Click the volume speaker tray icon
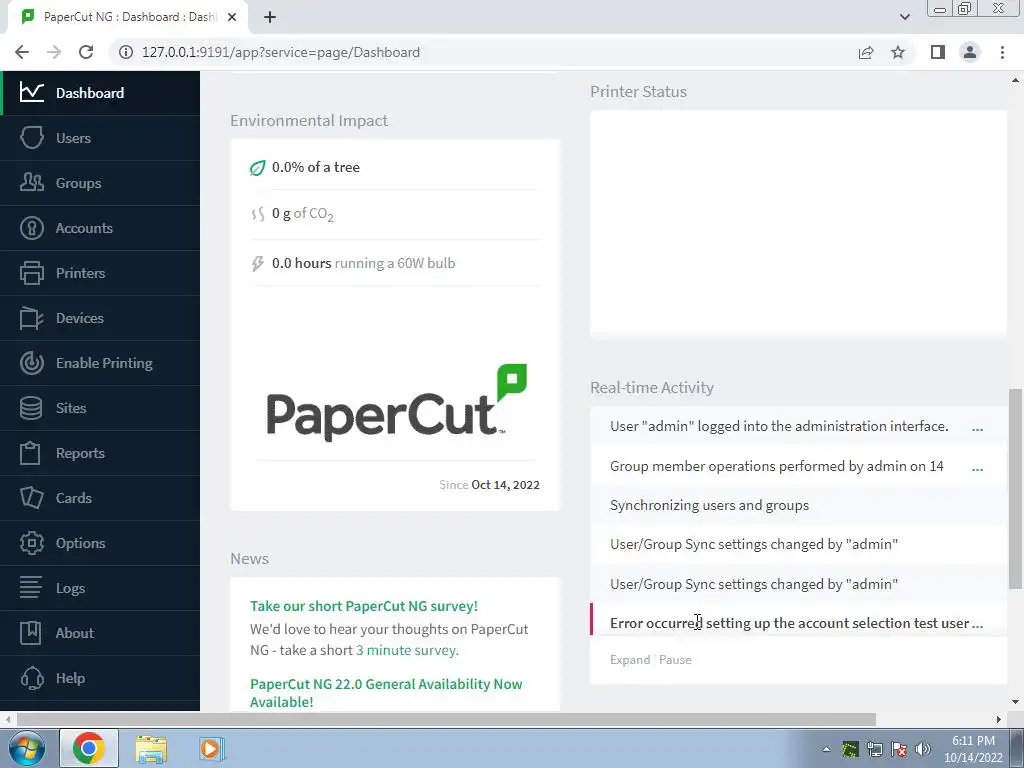Viewport: 1024px width, 768px height. (x=923, y=749)
